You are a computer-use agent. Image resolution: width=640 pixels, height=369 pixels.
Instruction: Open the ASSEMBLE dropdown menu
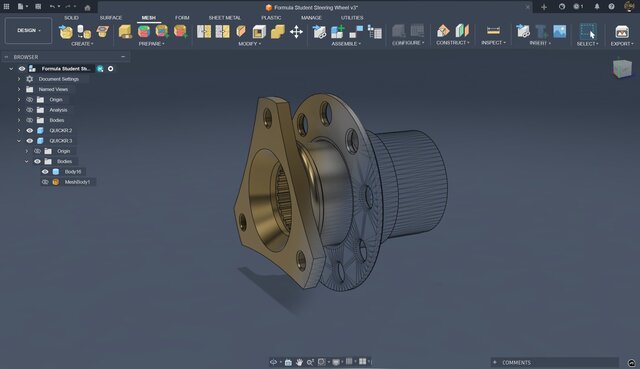tap(346, 44)
